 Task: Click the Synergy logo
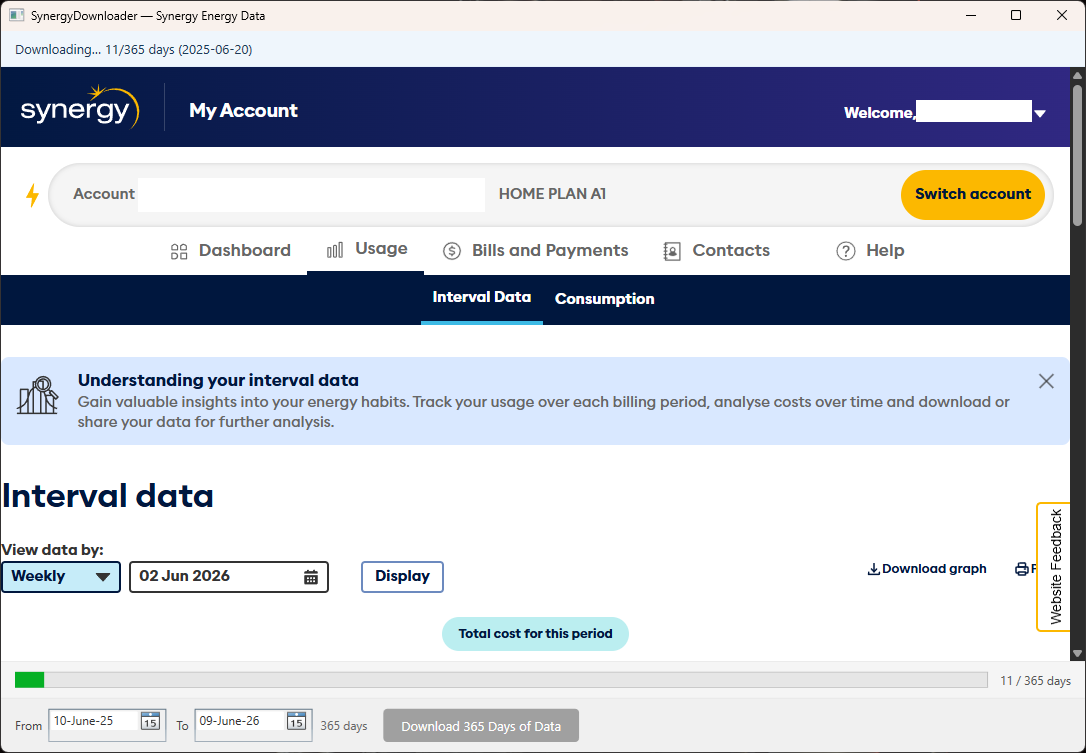point(80,107)
